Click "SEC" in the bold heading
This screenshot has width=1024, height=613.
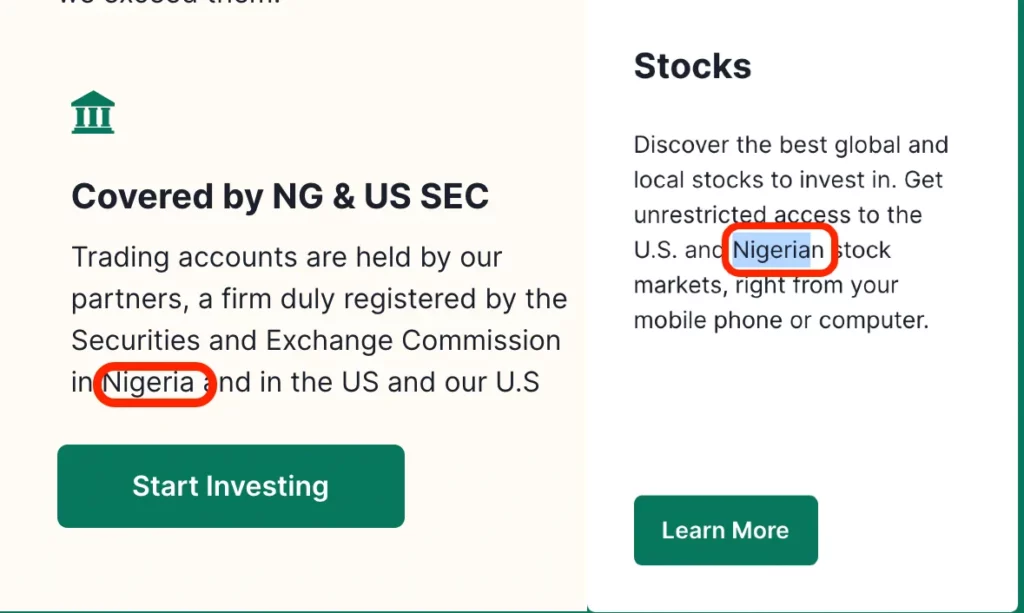click(453, 197)
